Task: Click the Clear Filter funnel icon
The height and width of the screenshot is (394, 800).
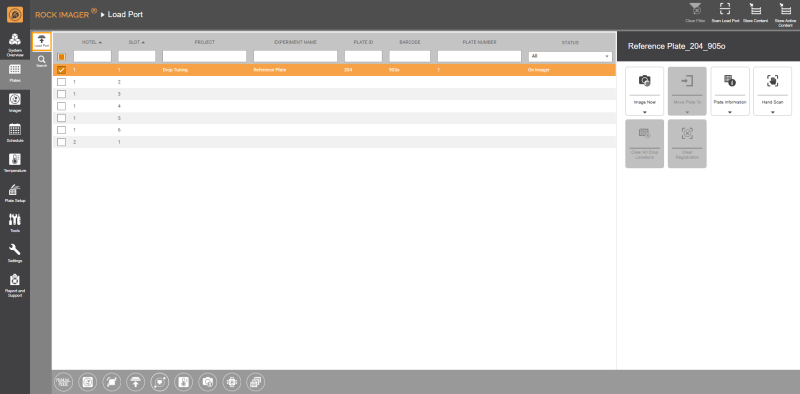Action: 695,13
